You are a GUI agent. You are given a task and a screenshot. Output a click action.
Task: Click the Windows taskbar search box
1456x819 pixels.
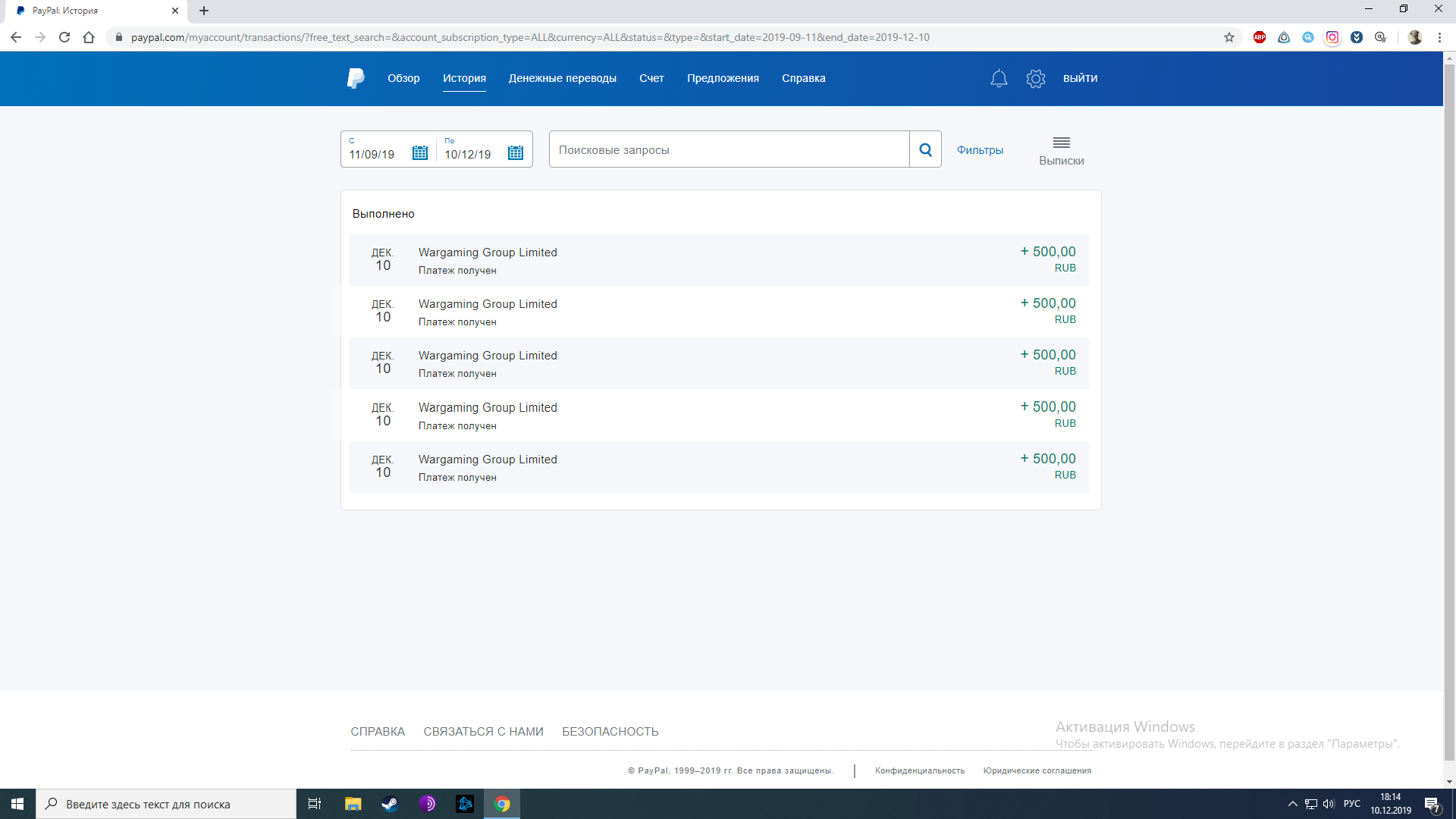click(x=166, y=804)
